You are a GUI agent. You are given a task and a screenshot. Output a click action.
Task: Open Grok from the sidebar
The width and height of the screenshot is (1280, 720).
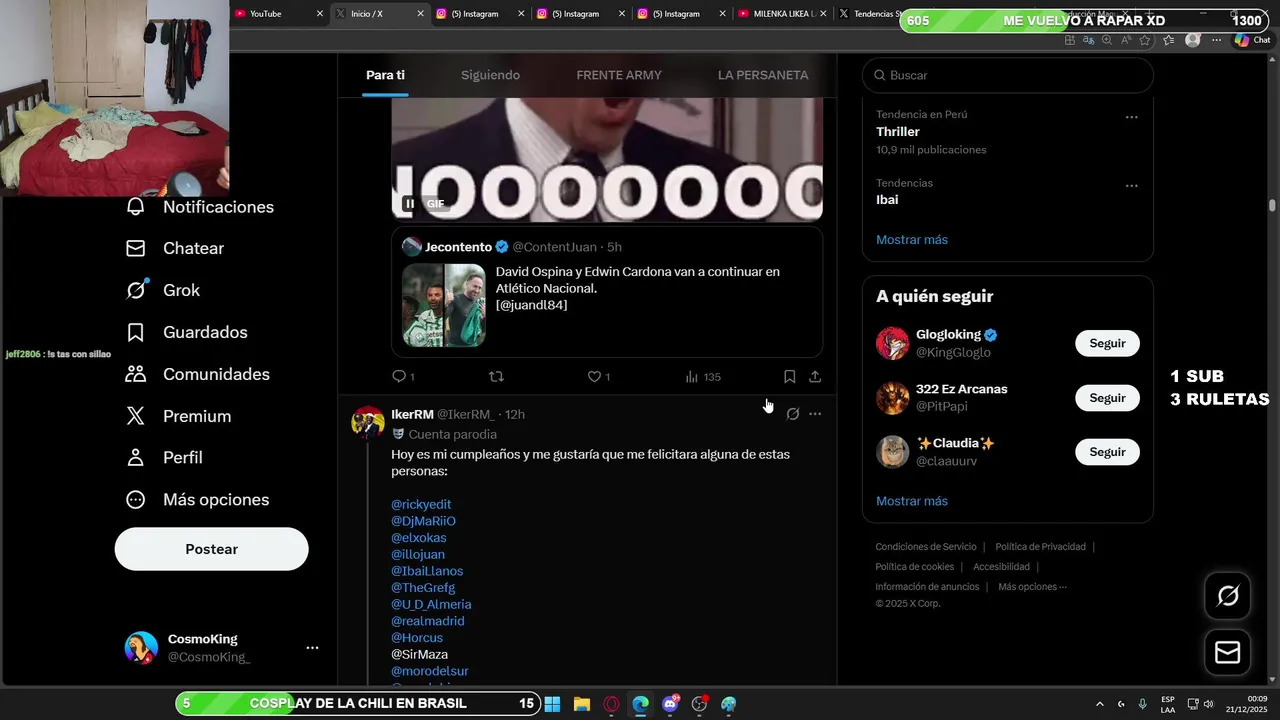tap(162, 290)
